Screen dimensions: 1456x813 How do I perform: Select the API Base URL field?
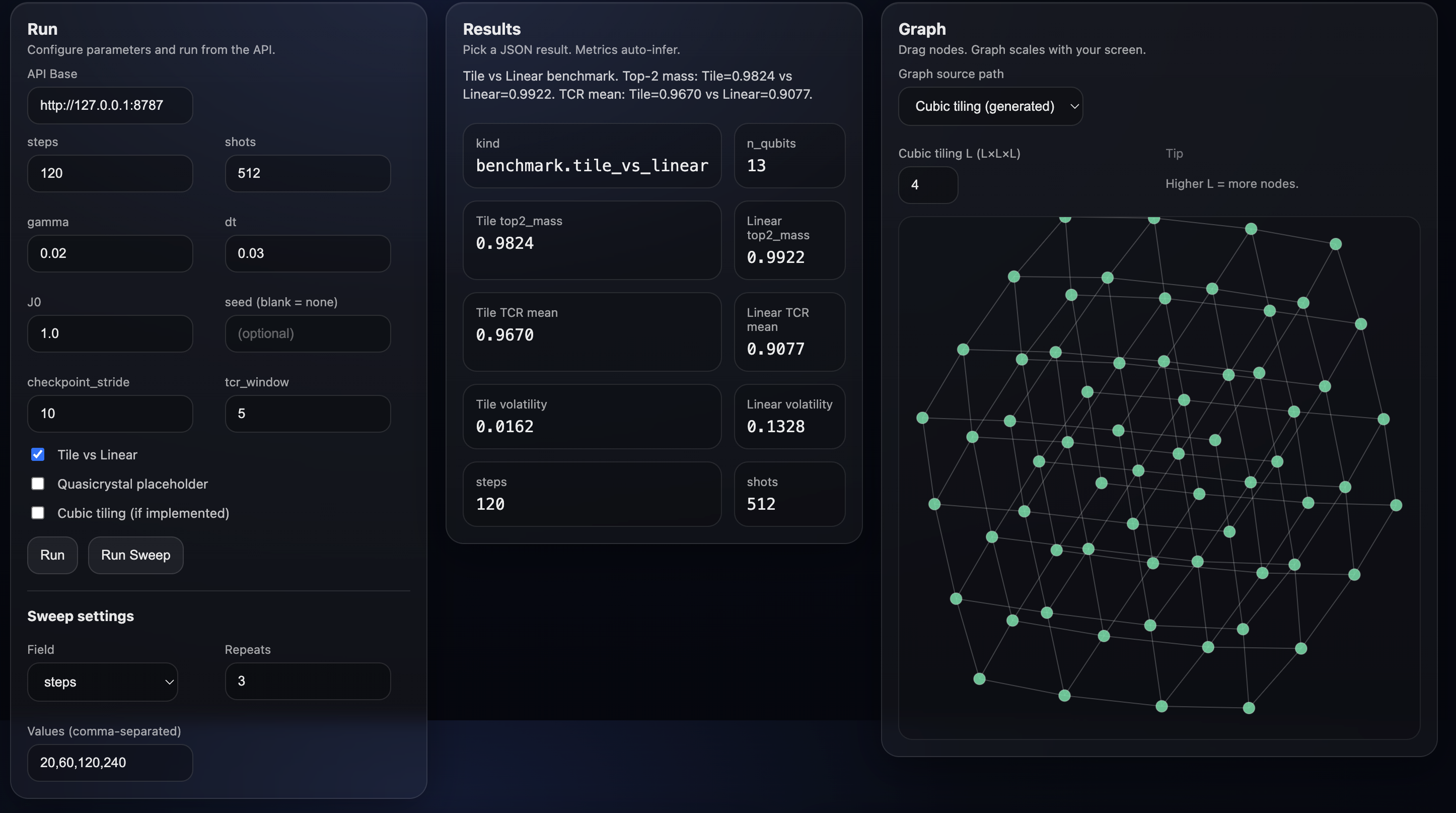(x=110, y=106)
